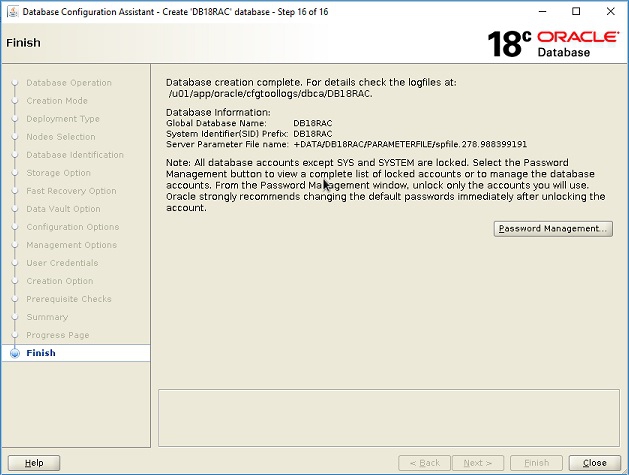
Task: Select the Database Operation step
Action: click(69, 83)
